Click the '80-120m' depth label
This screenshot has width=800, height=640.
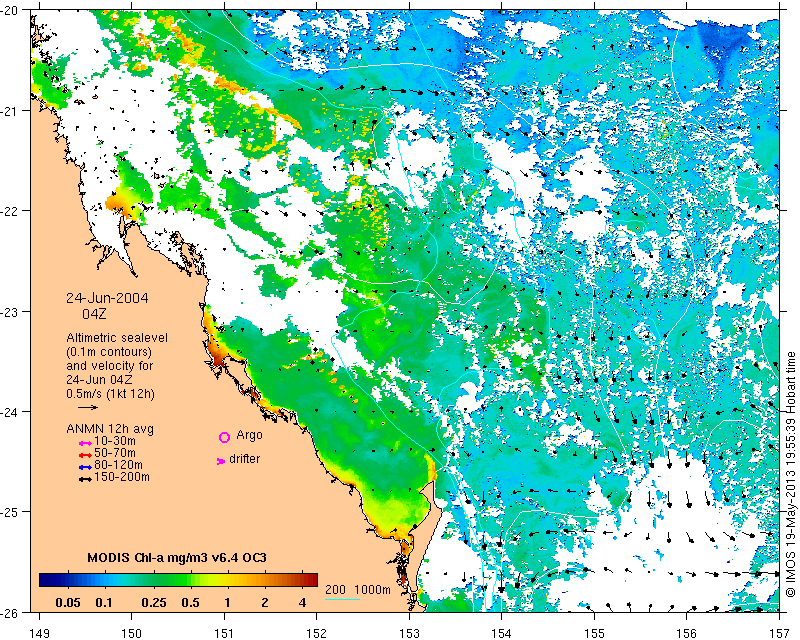click(x=118, y=465)
